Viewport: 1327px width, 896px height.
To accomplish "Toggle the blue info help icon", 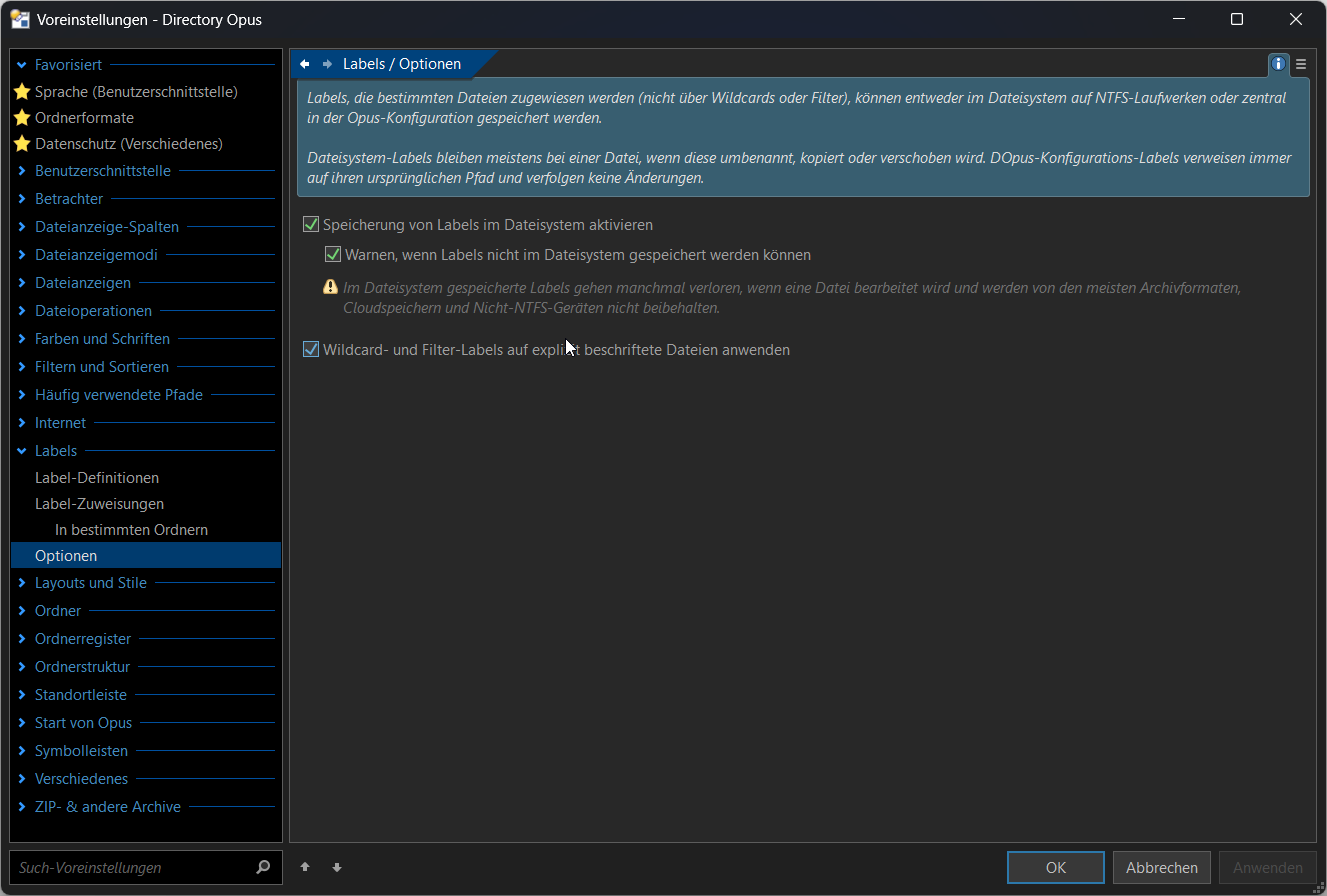I will click(x=1279, y=64).
